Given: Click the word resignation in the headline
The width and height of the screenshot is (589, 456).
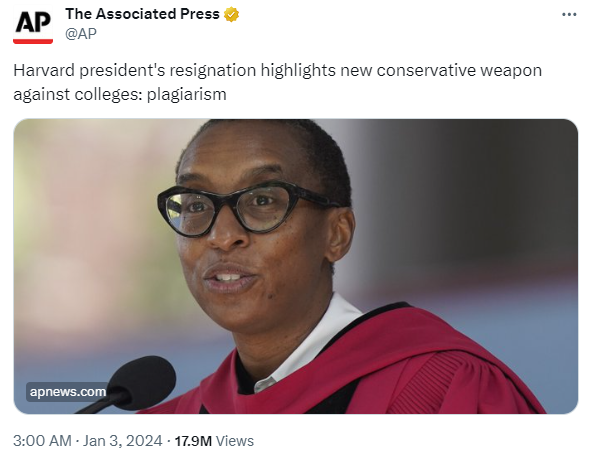Looking at the screenshot, I should tap(213, 71).
